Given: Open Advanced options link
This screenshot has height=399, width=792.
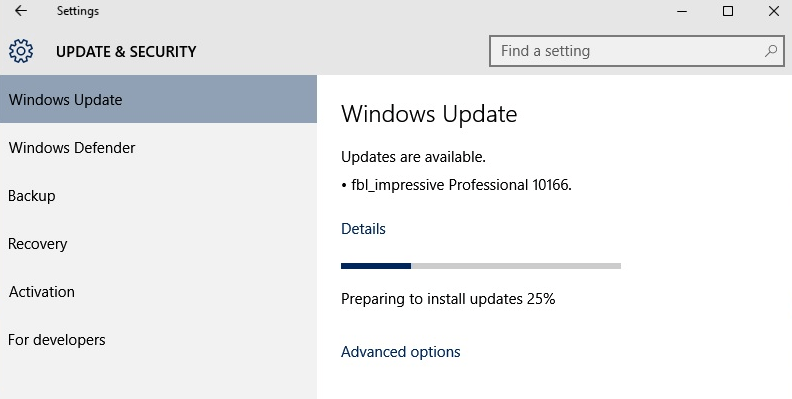Looking at the screenshot, I should point(401,352).
